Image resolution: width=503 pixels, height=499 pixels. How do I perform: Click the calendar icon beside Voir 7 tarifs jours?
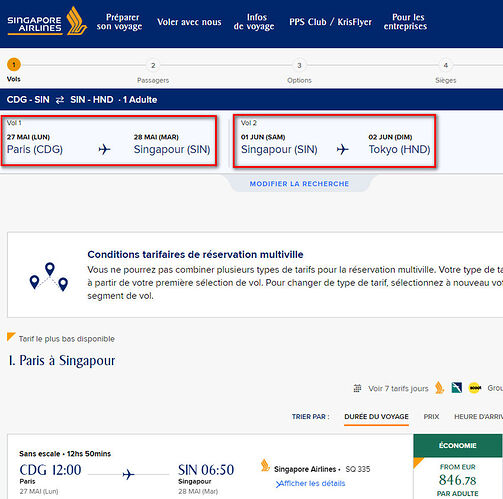click(x=357, y=388)
